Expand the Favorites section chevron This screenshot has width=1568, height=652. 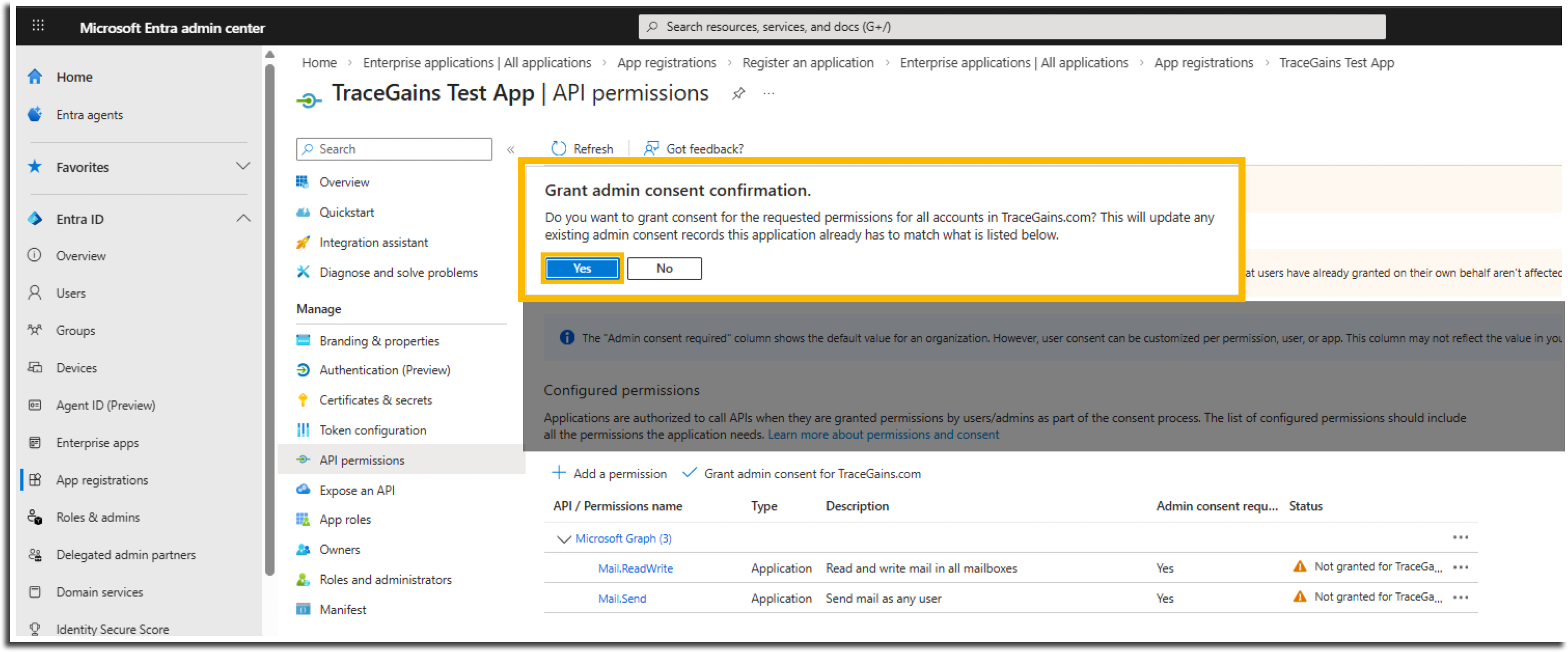tap(243, 166)
